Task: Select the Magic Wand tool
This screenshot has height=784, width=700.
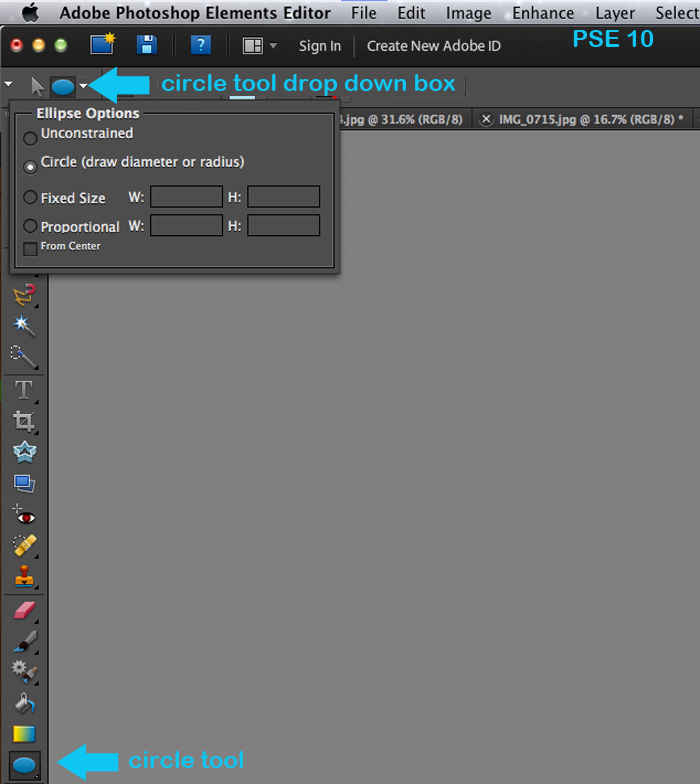Action: 24,325
